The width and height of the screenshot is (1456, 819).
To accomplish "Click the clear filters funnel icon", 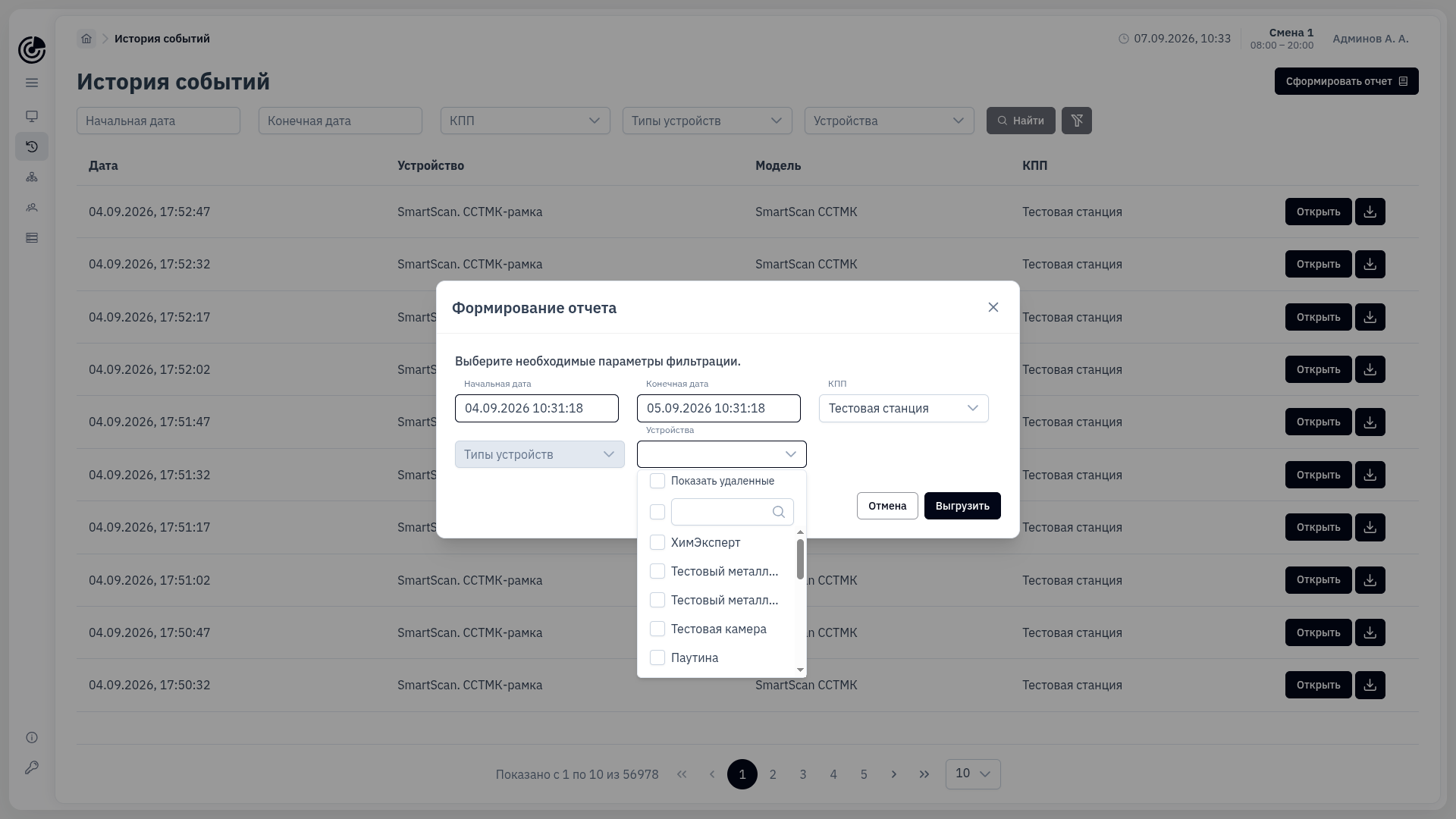I will tap(1077, 121).
